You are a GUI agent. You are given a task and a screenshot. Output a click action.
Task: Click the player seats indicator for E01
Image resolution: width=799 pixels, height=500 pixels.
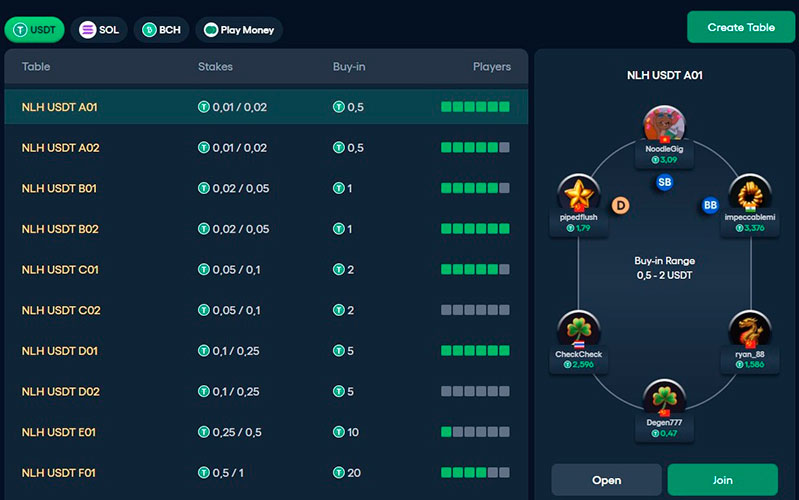(x=475, y=432)
